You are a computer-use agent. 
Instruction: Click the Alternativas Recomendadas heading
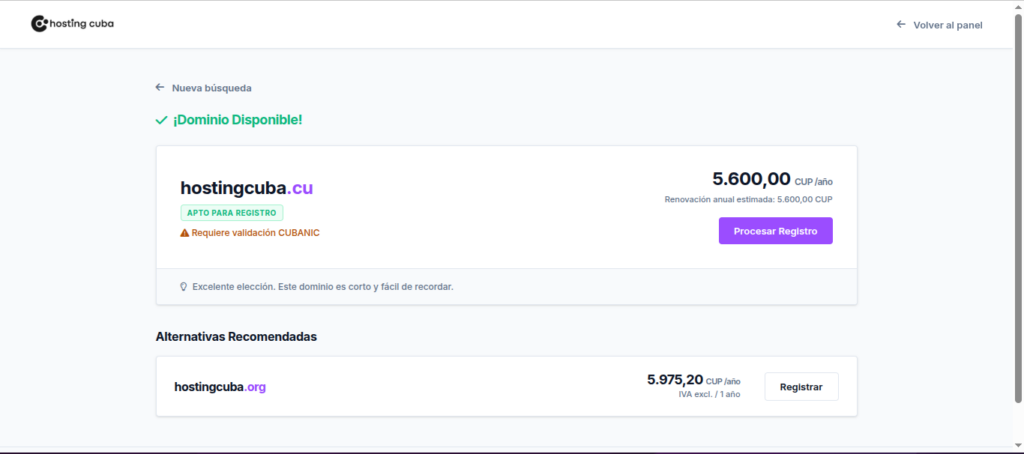[x=236, y=337]
